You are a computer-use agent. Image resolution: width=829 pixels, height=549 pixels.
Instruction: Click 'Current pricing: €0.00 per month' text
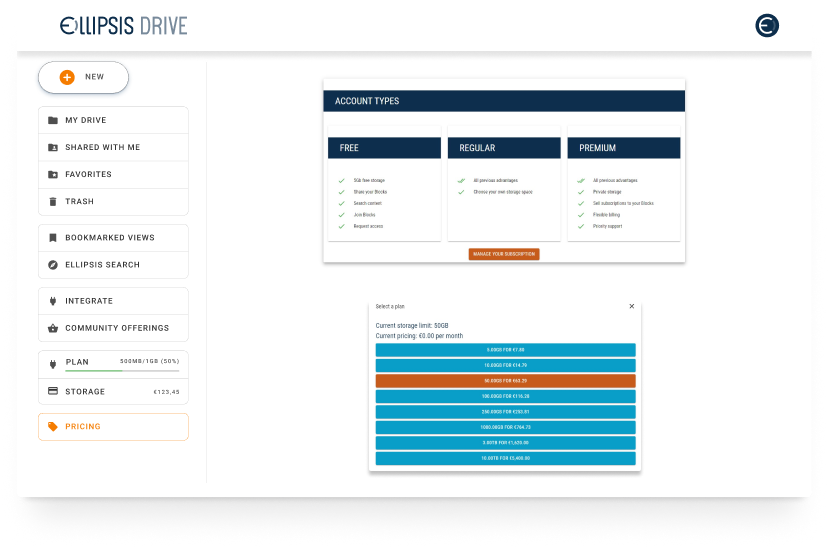pyautogui.click(x=419, y=336)
